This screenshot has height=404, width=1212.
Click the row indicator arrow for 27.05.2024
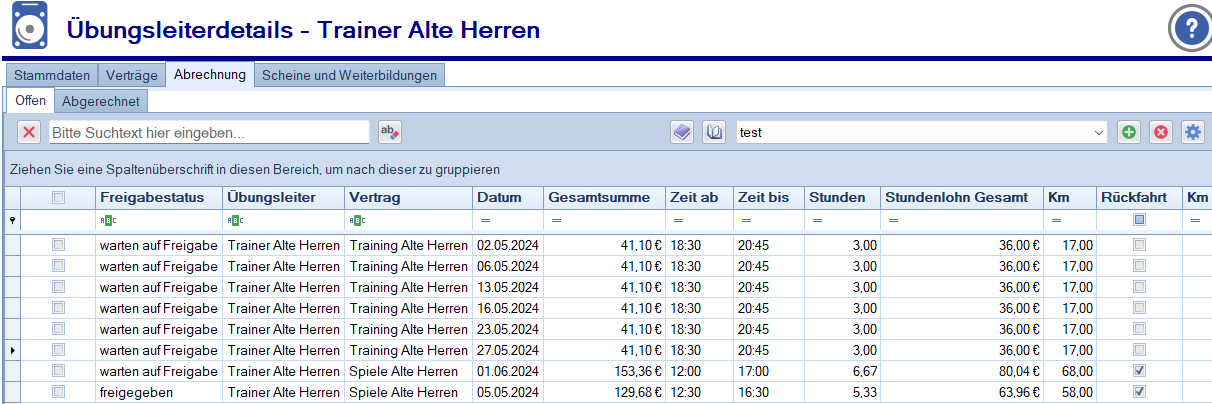(12, 350)
